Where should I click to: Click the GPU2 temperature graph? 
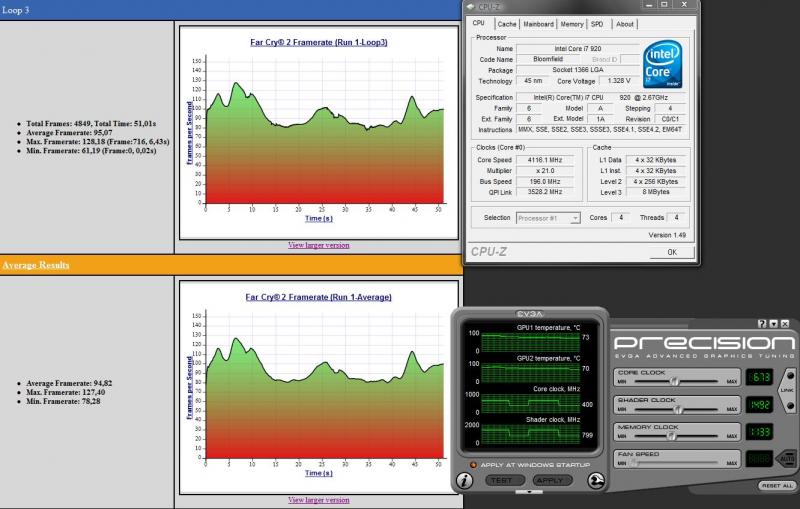click(531, 373)
